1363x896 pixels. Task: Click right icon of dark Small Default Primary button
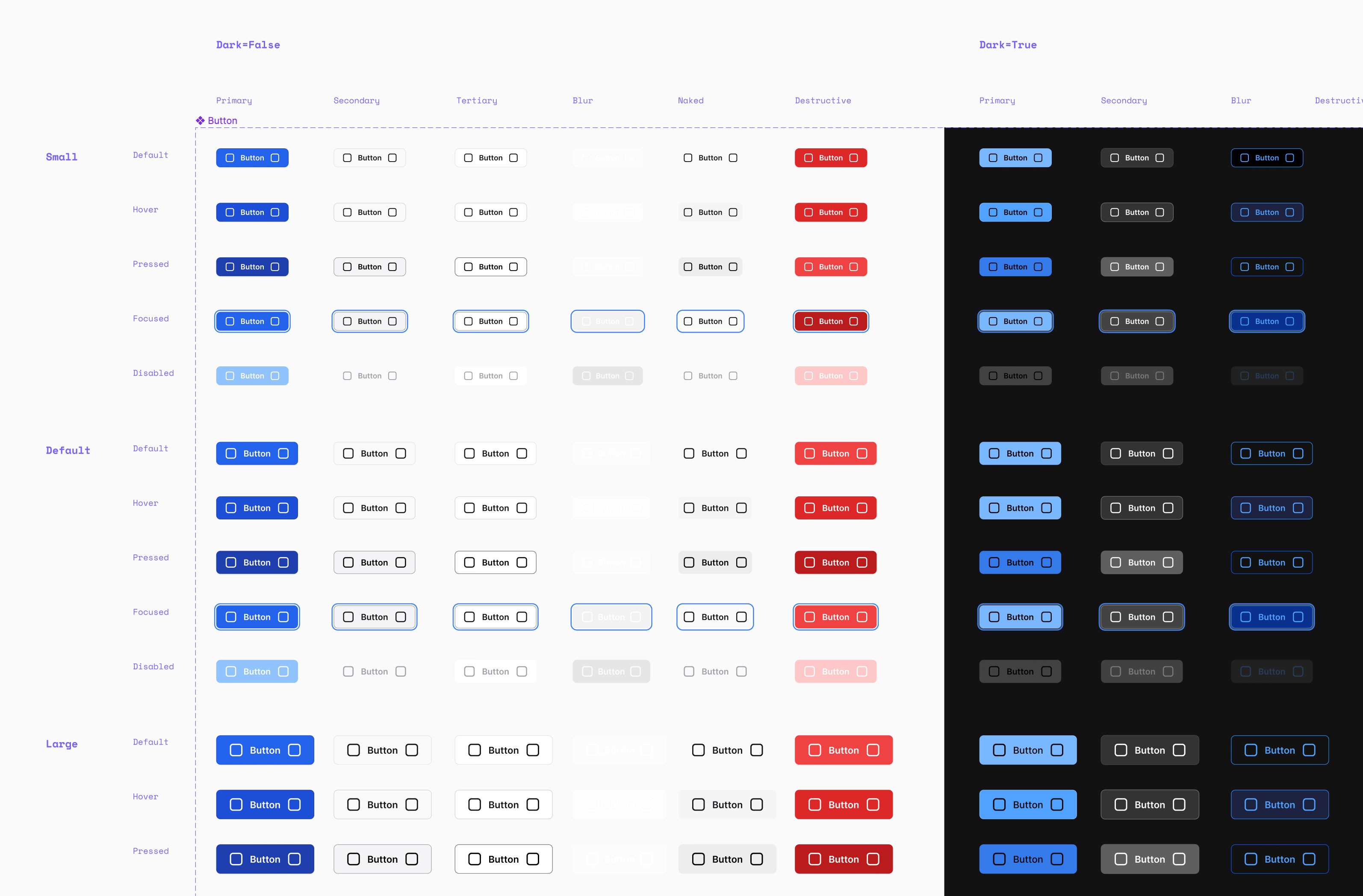tap(1038, 158)
